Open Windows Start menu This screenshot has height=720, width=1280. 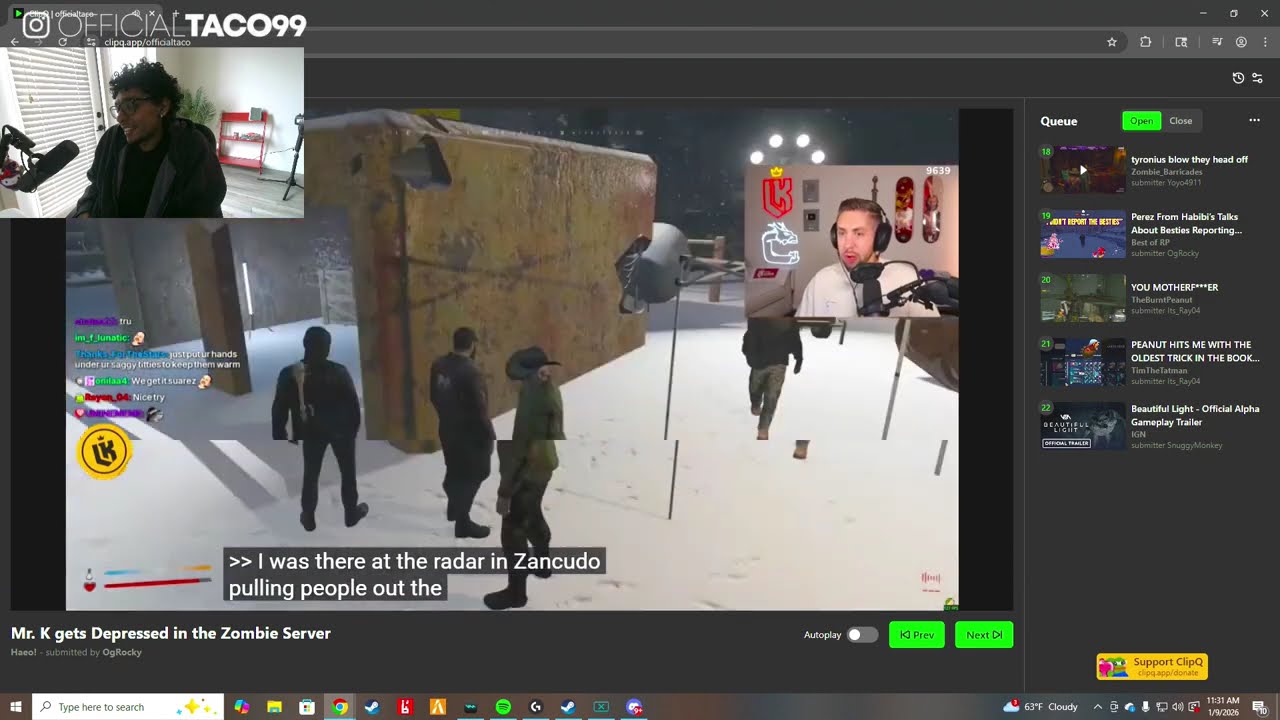tap(16, 707)
